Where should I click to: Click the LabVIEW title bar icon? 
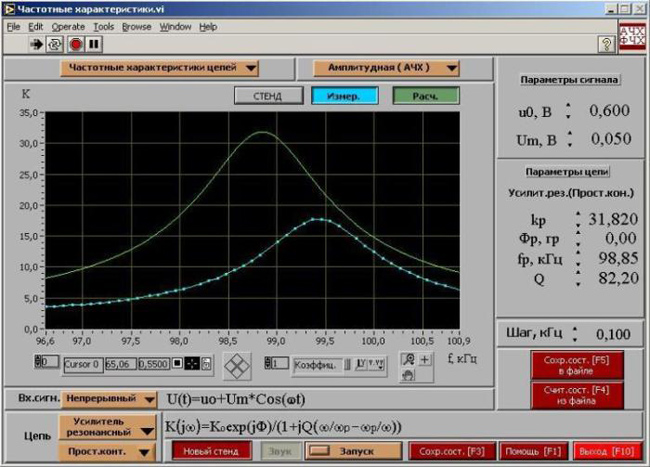point(8,9)
